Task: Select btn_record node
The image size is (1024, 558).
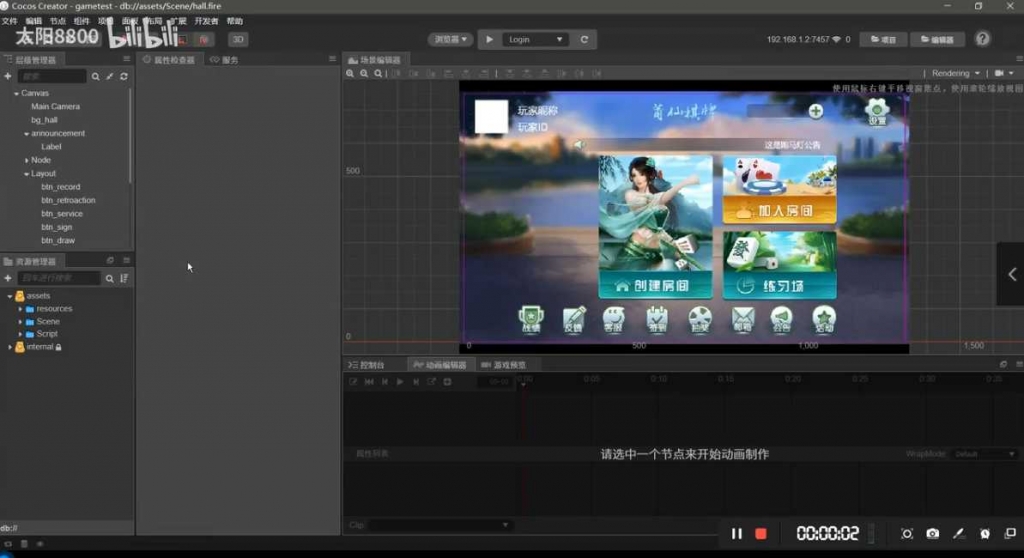Action: [61, 187]
